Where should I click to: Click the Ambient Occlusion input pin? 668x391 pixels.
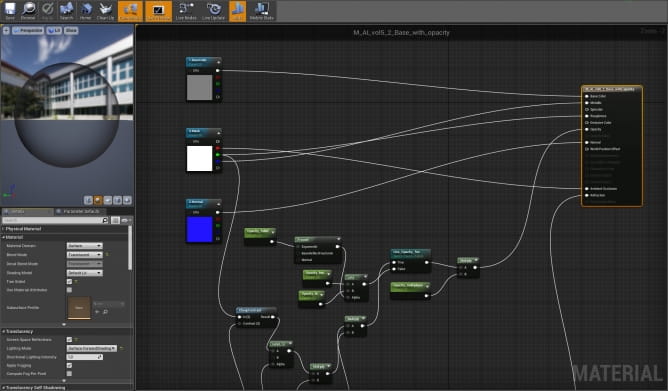(587, 189)
